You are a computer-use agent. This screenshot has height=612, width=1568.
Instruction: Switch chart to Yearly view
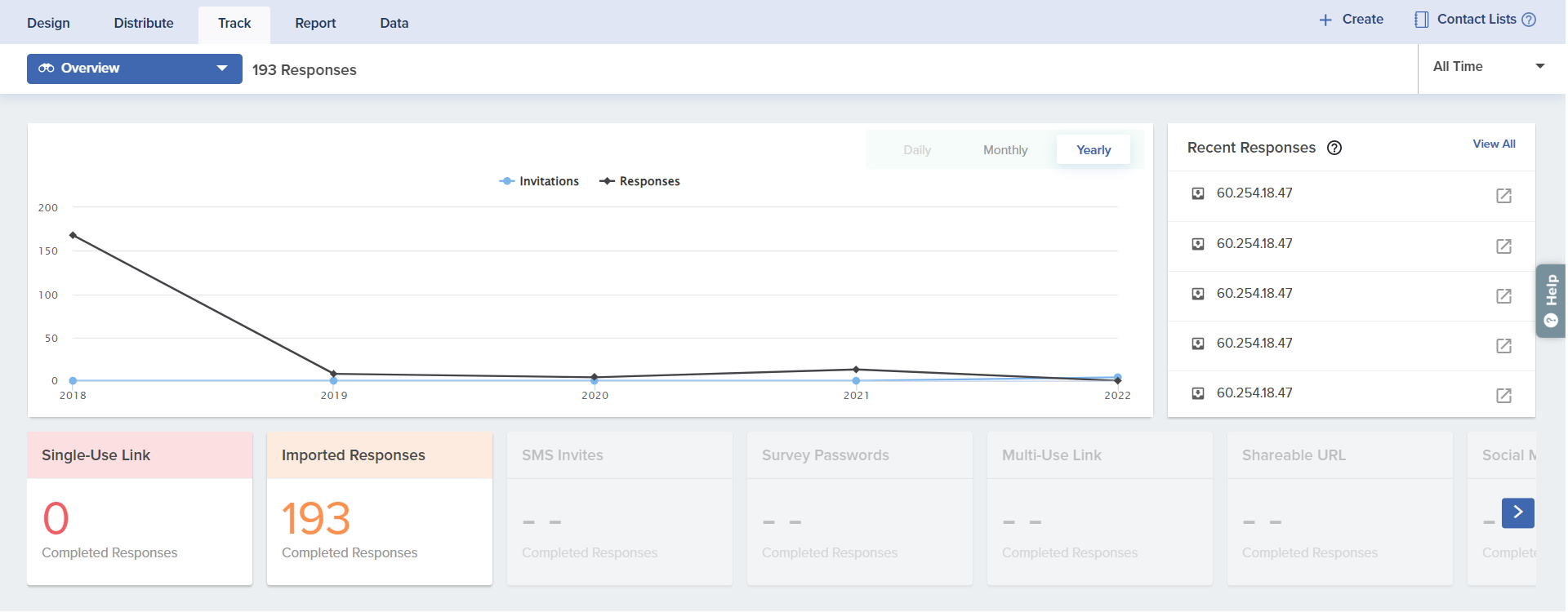pyautogui.click(x=1093, y=150)
